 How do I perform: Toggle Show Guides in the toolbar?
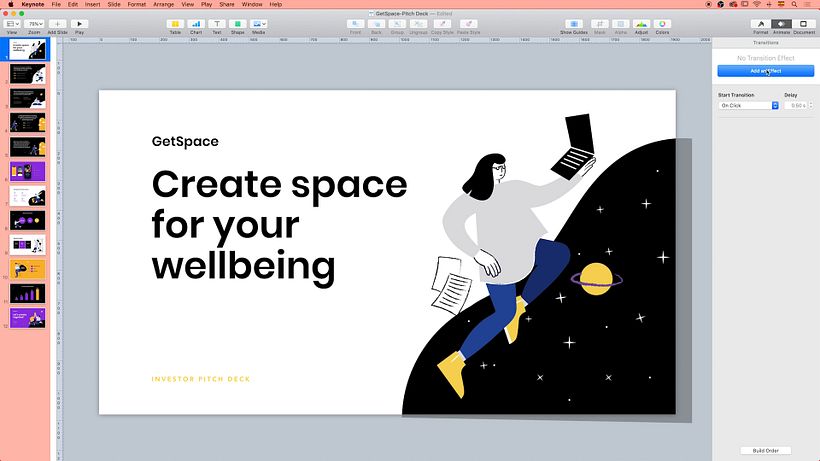574,23
